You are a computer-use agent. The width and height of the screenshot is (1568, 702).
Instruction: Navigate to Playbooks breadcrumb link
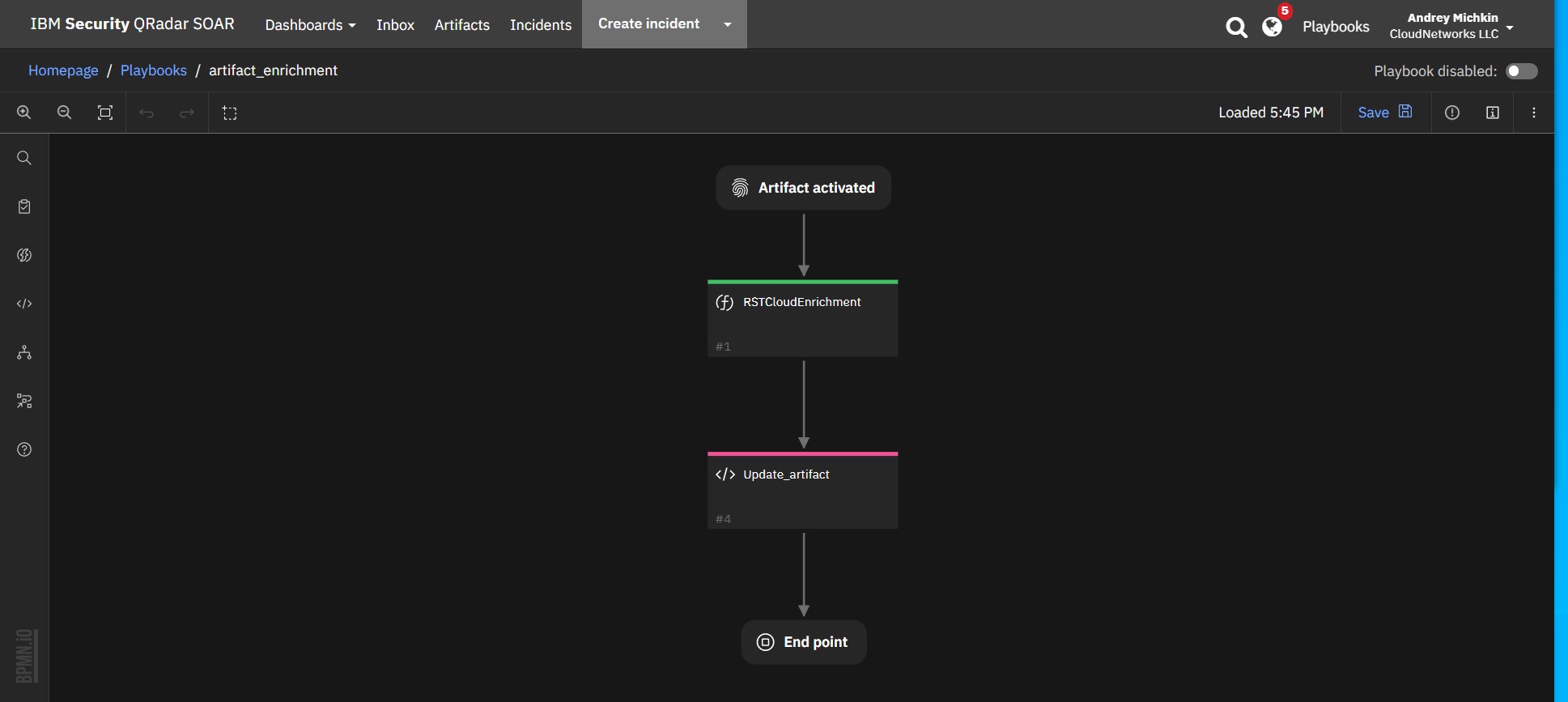pos(154,70)
